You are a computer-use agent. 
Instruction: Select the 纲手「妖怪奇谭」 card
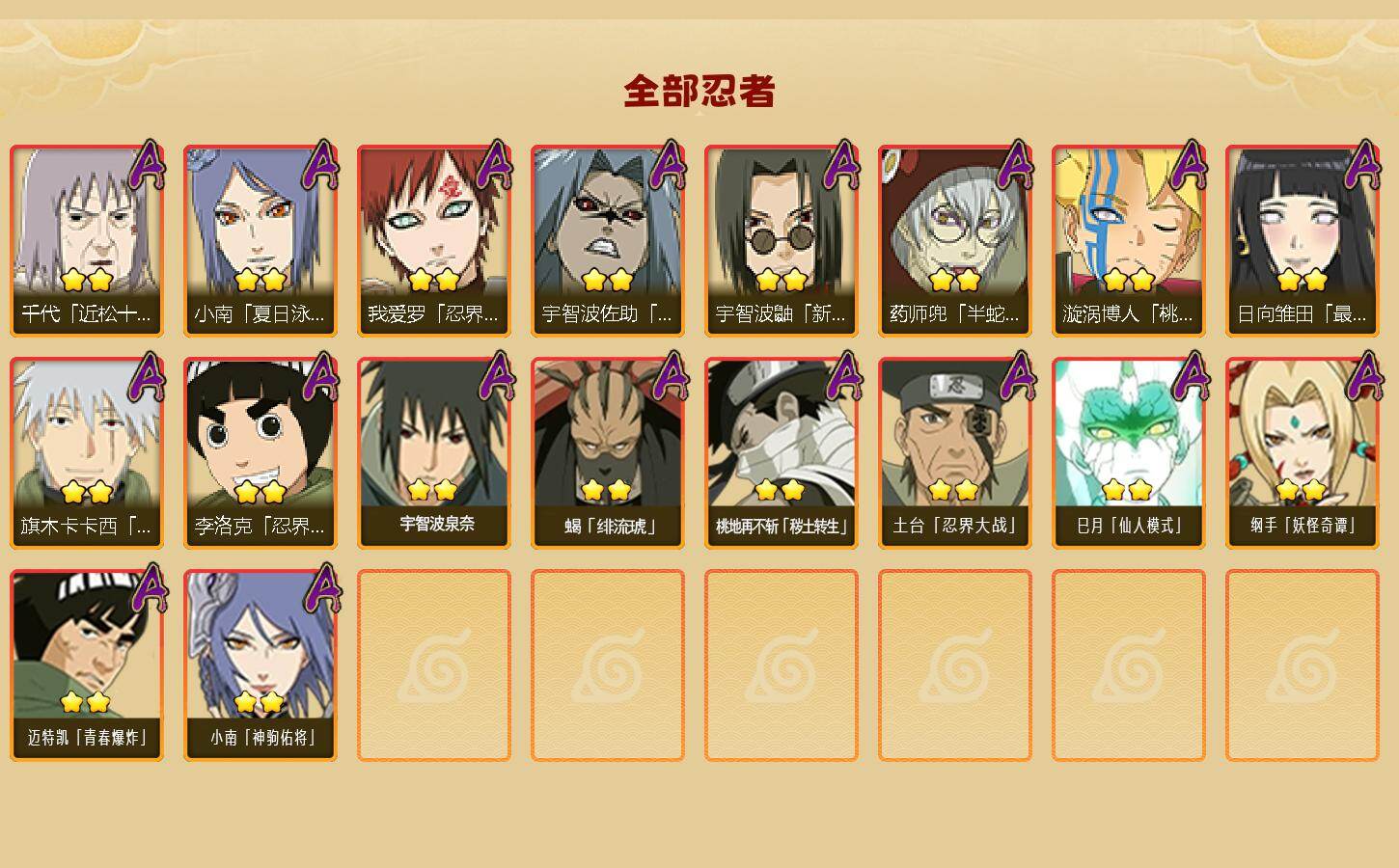[x=1303, y=453]
